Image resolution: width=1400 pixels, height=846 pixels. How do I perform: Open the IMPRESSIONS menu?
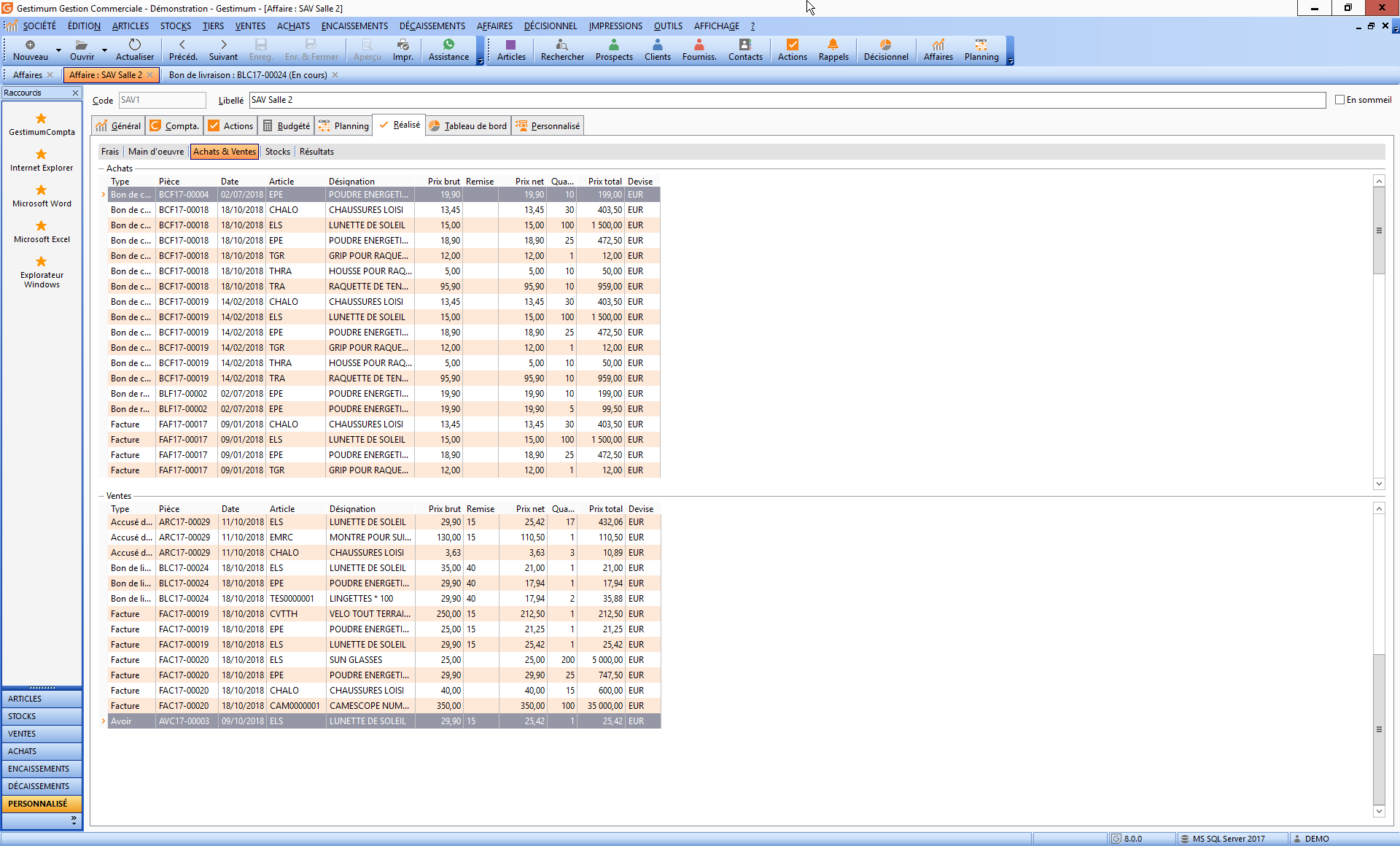615,26
